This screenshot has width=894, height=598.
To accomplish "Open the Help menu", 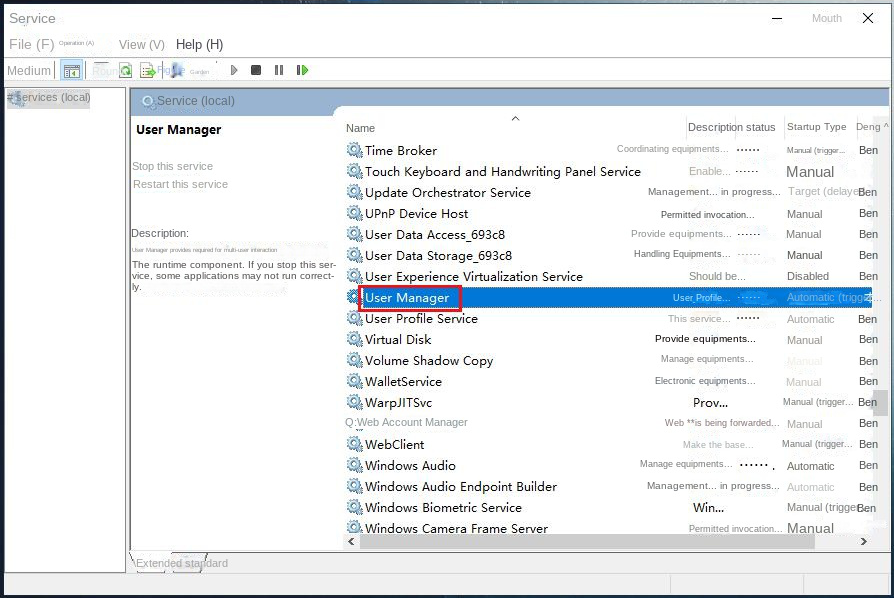I will (199, 44).
